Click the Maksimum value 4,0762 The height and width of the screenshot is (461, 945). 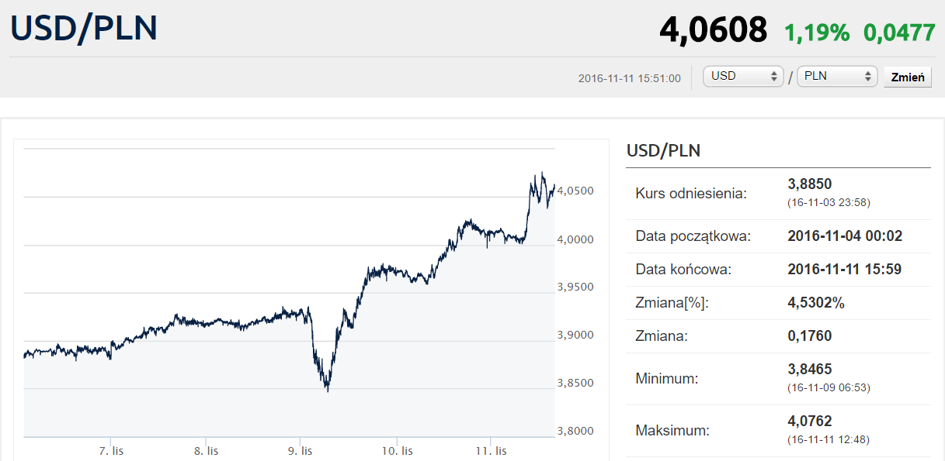click(x=810, y=421)
